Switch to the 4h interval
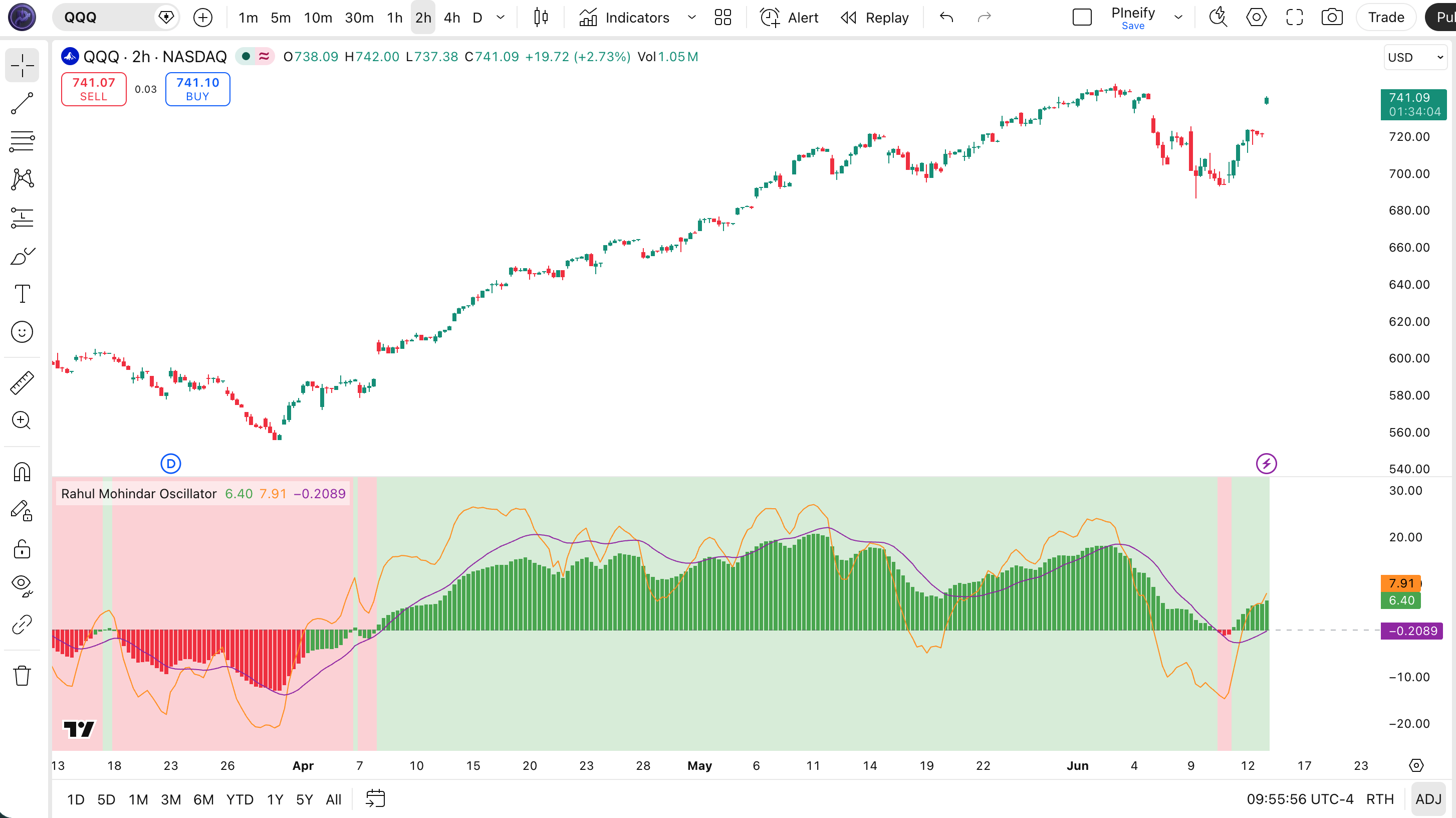1456x818 pixels. pos(451,18)
